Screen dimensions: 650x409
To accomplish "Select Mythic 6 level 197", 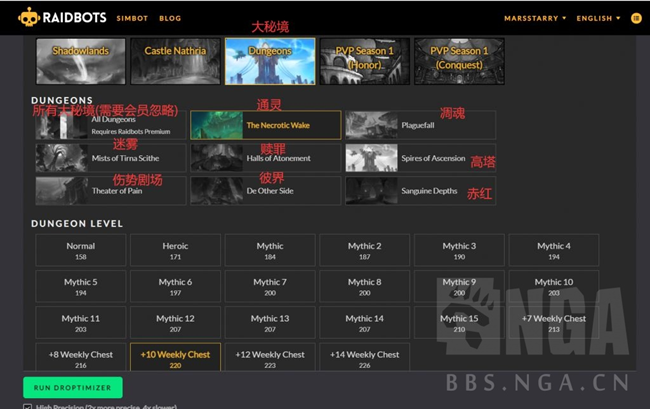I will click(x=175, y=286).
